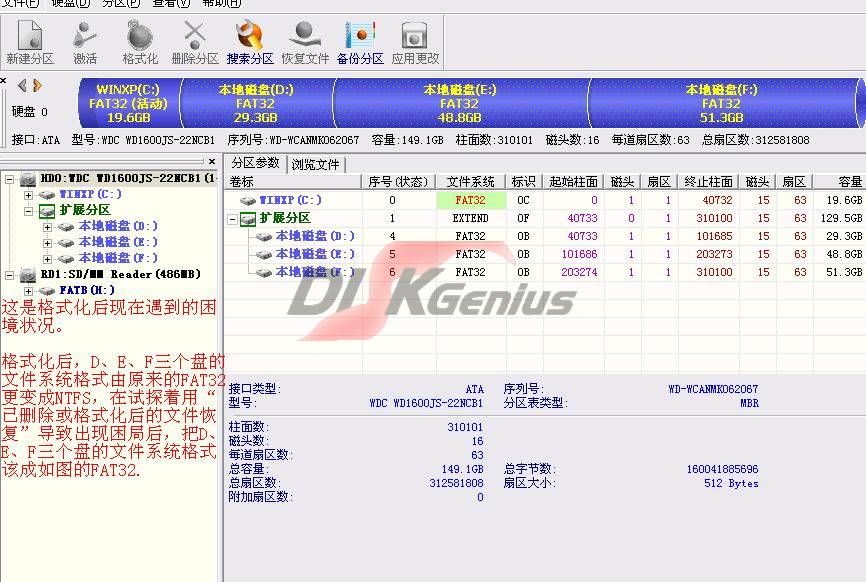Click the 512 Bytes sector size value
This screenshot has height=582, width=866.
[731, 483]
